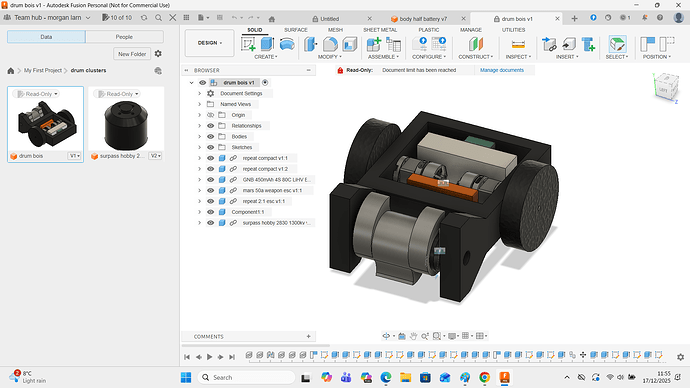The height and width of the screenshot is (388, 690).
Task: Expand the Named Views node
Action: click(199, 104)
